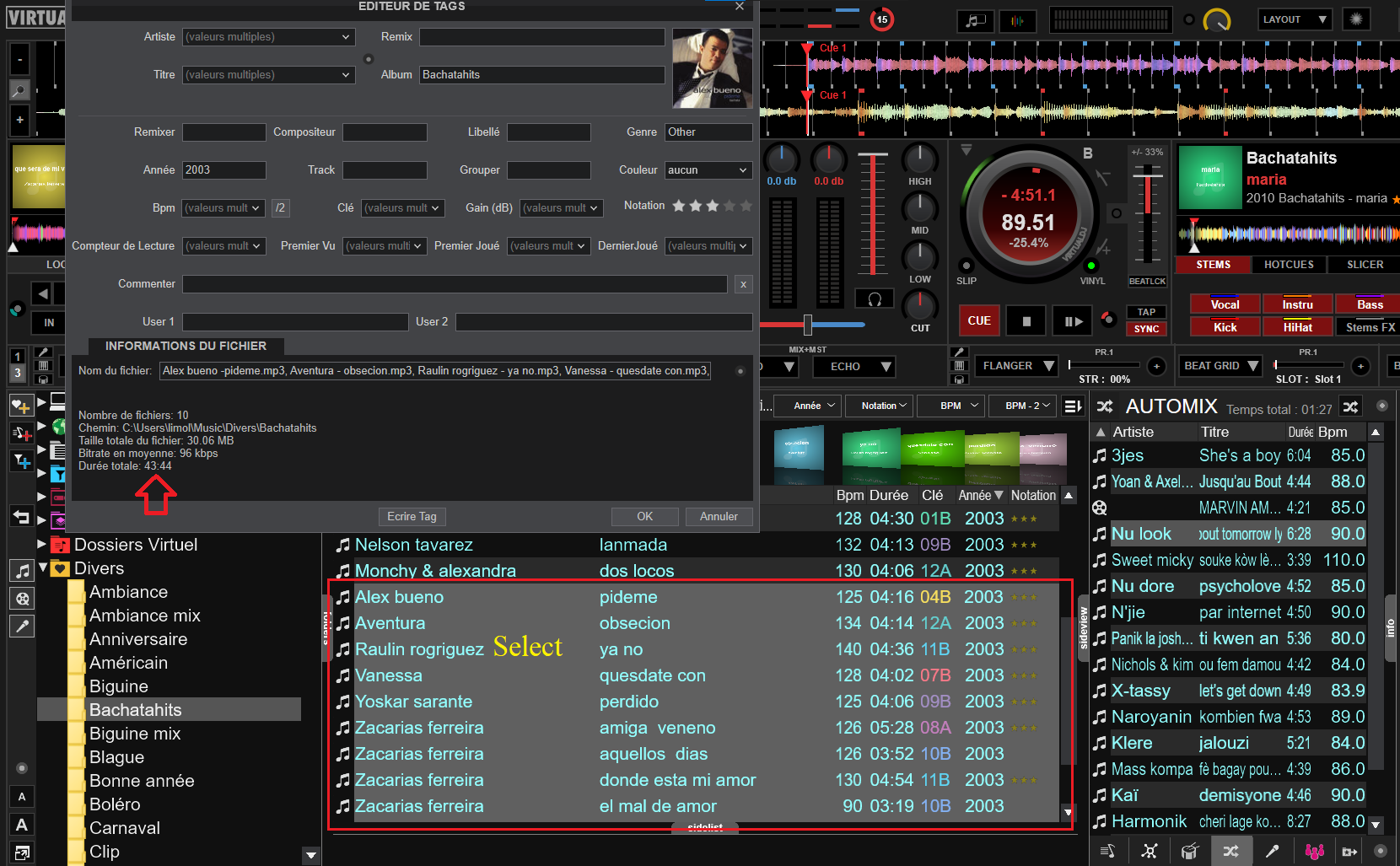The height and width of the screenshot is (866, 1400).
Task: Toggle the VINYL mode on deck B
Action: click(1091, 266)
